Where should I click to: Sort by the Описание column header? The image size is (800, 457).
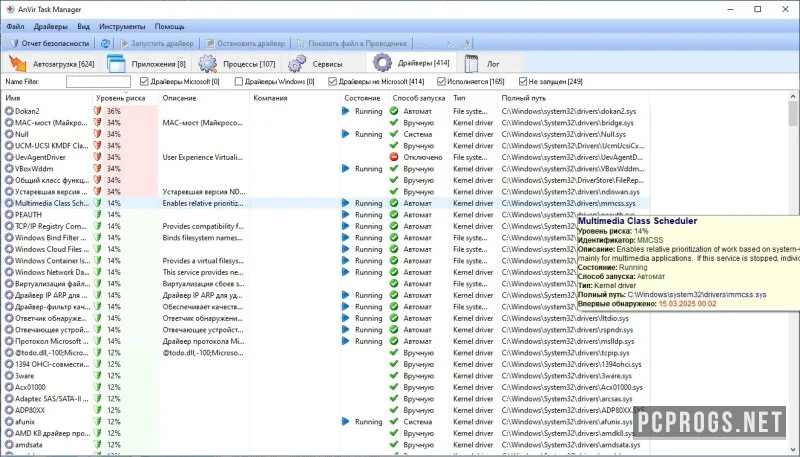tap(204, 98)
